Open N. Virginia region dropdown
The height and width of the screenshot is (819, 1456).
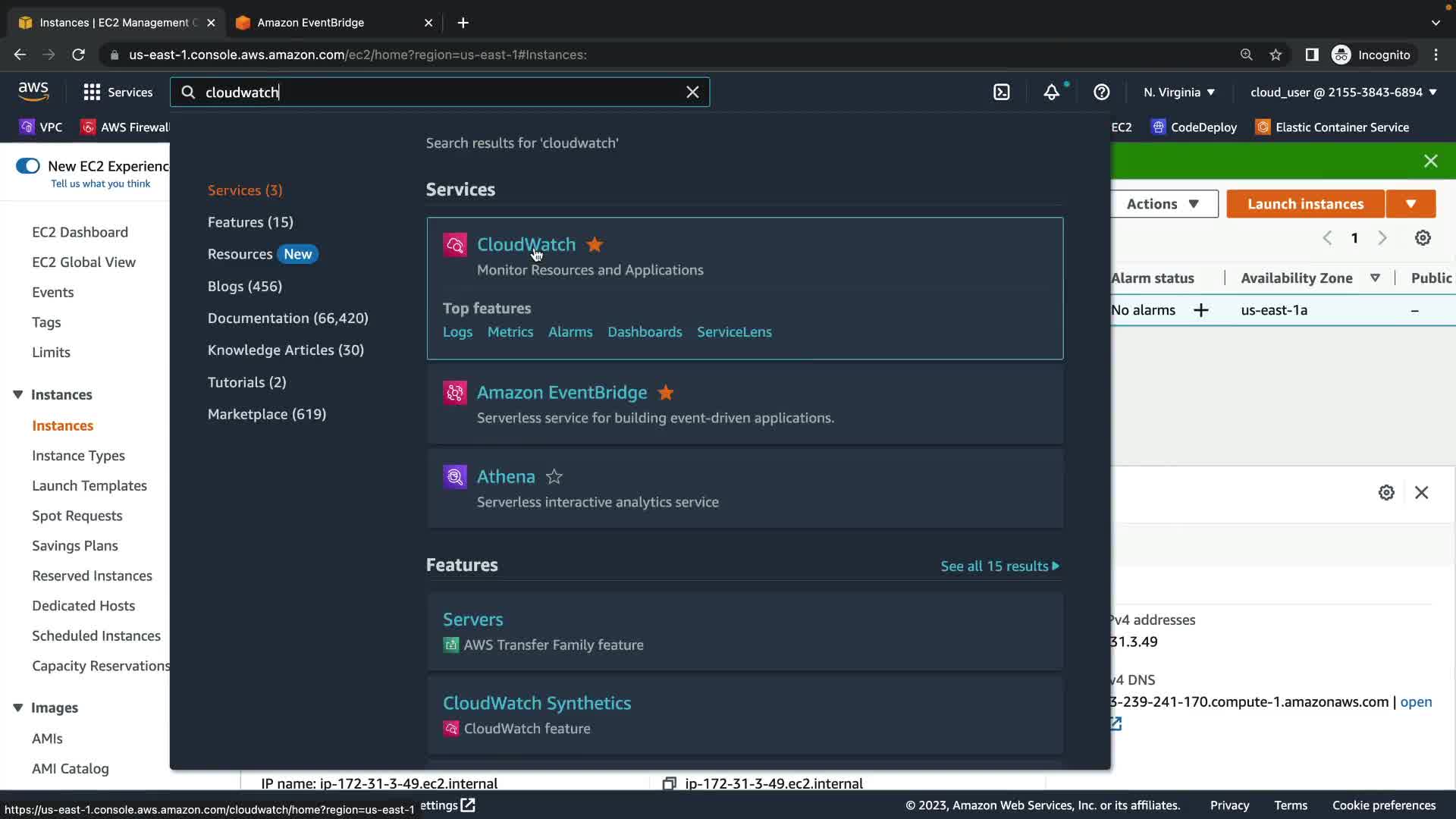coord(1178,93)
